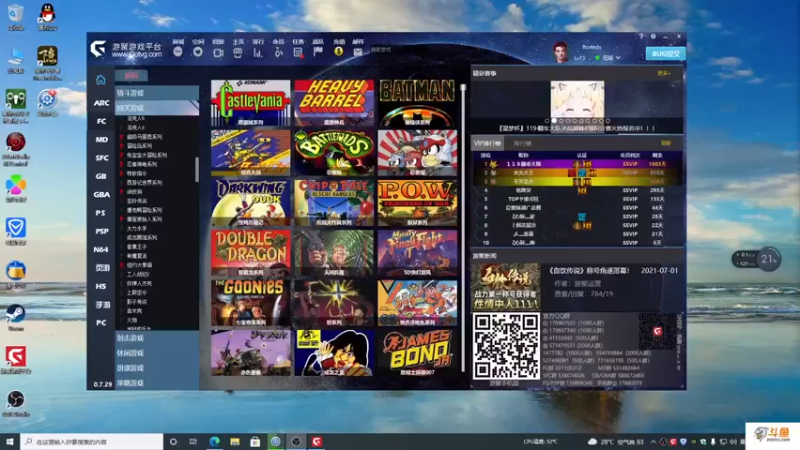The width and height of the screenshot is (800, 450).
Task: Select the H5 platform in sidebar
Action: click(x=101, y=286)
